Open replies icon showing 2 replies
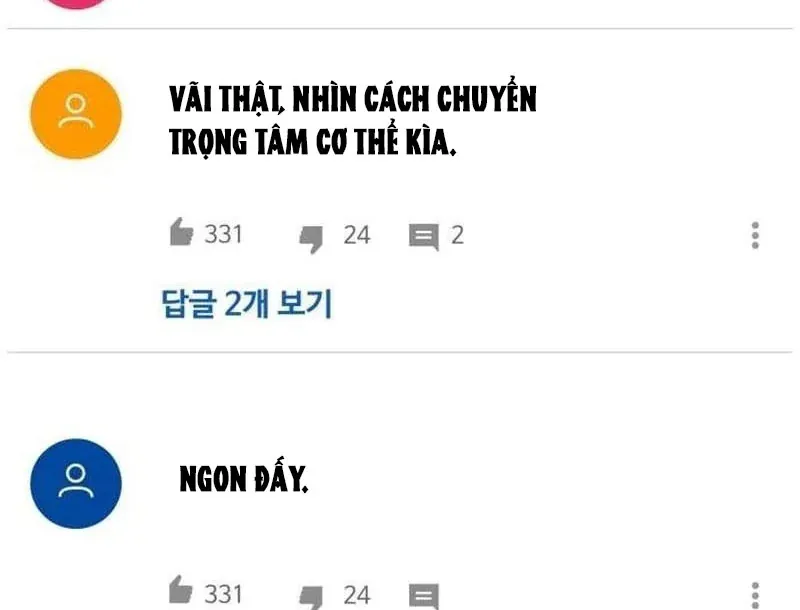This screenshot has height=610, width=800. point(423,237)
